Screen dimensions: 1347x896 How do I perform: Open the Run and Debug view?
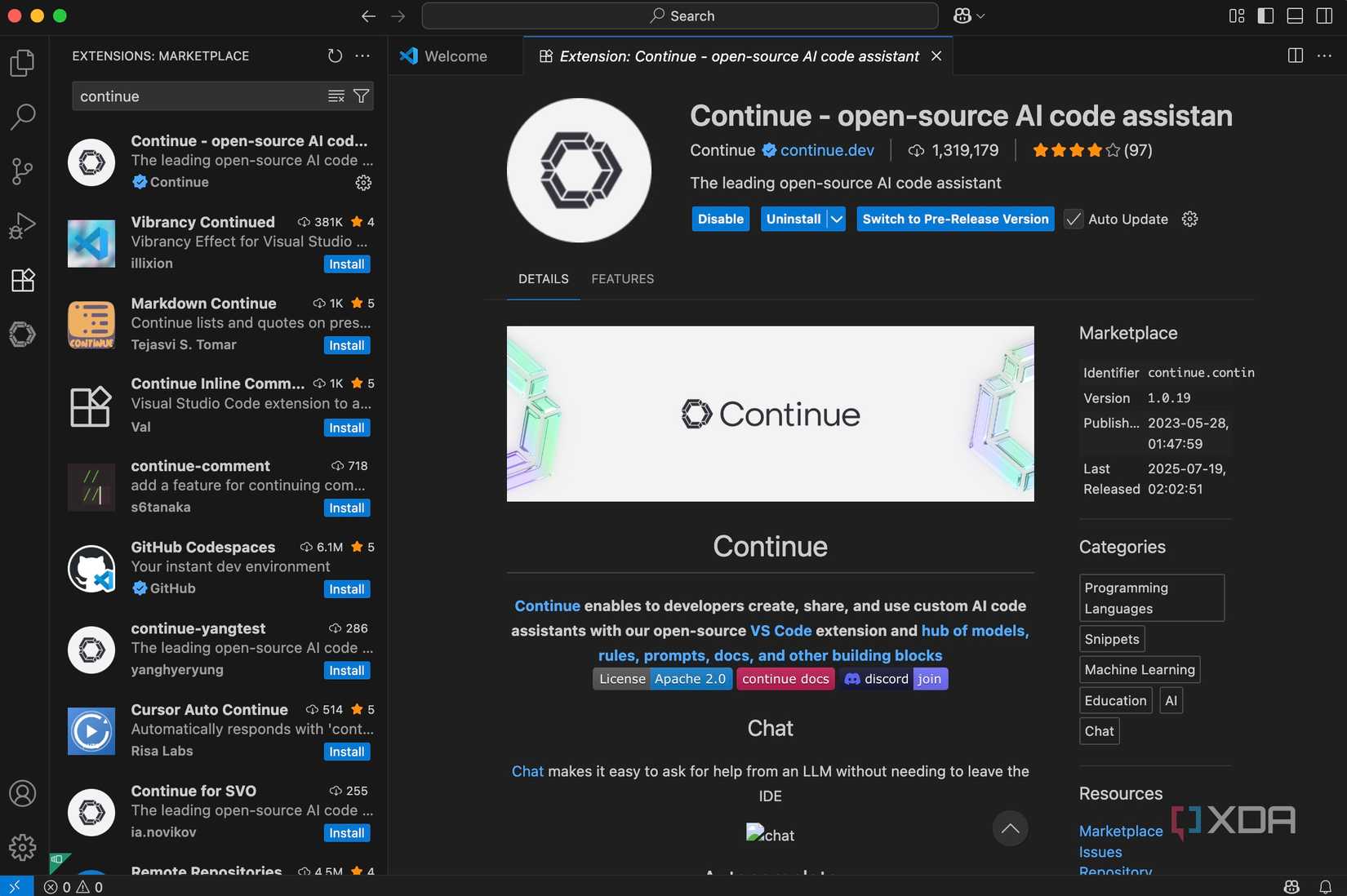tap(22, 224)
